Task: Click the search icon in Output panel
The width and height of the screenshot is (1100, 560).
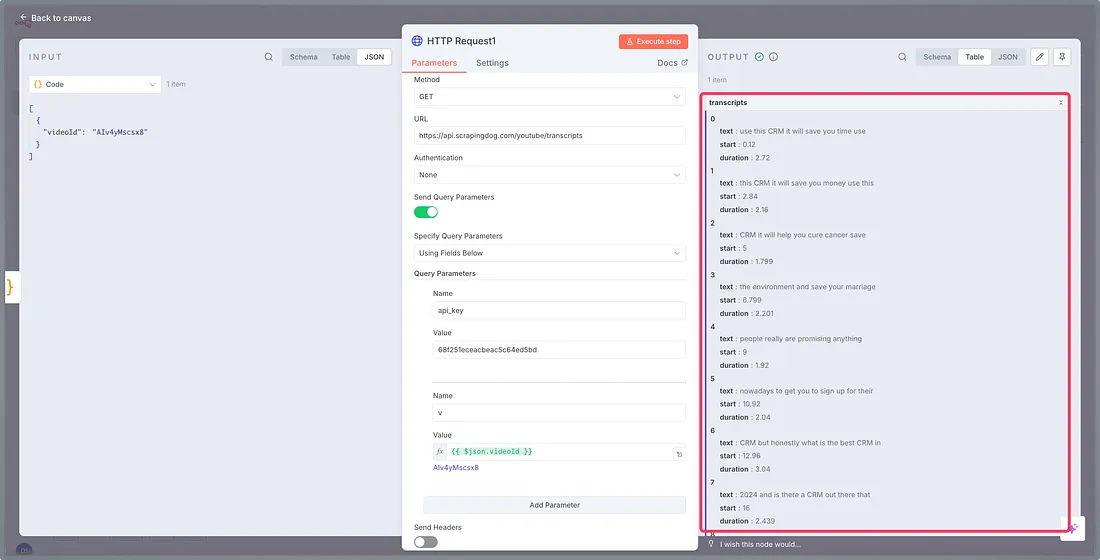Action: tap(902, 57)
